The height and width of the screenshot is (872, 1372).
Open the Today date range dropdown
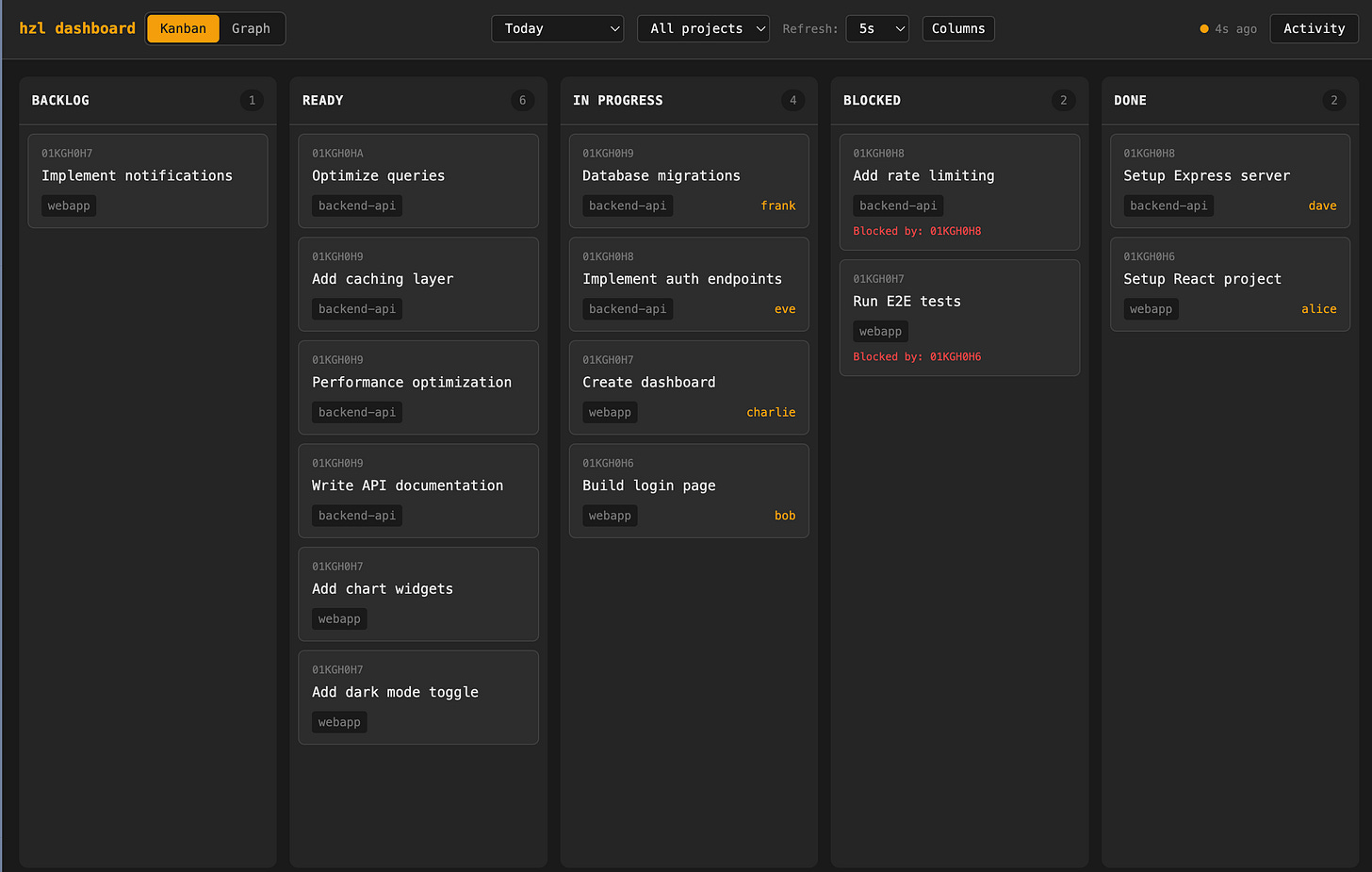[558, 28]
